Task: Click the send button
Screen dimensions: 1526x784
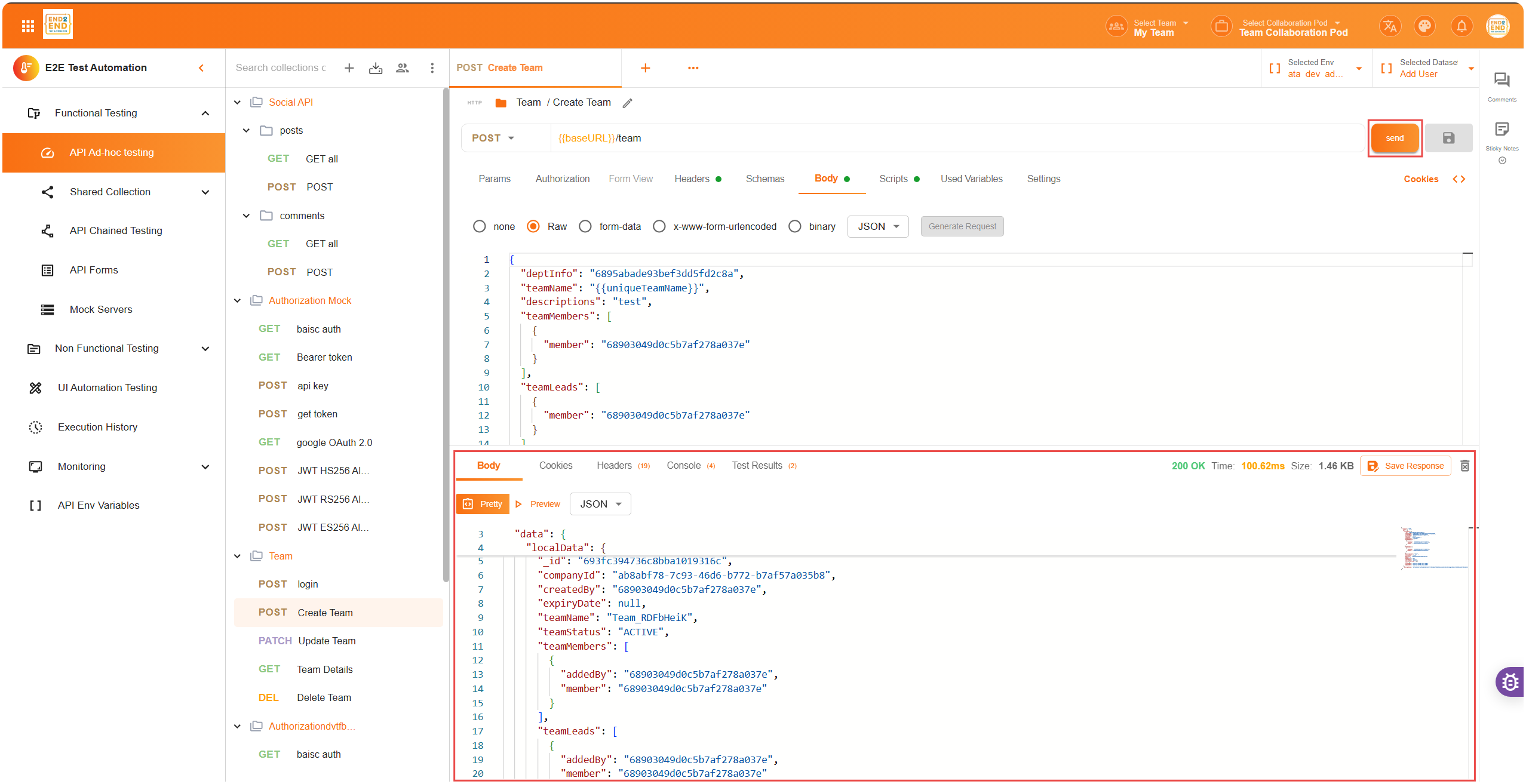Action: click(x=1394, y=138)
